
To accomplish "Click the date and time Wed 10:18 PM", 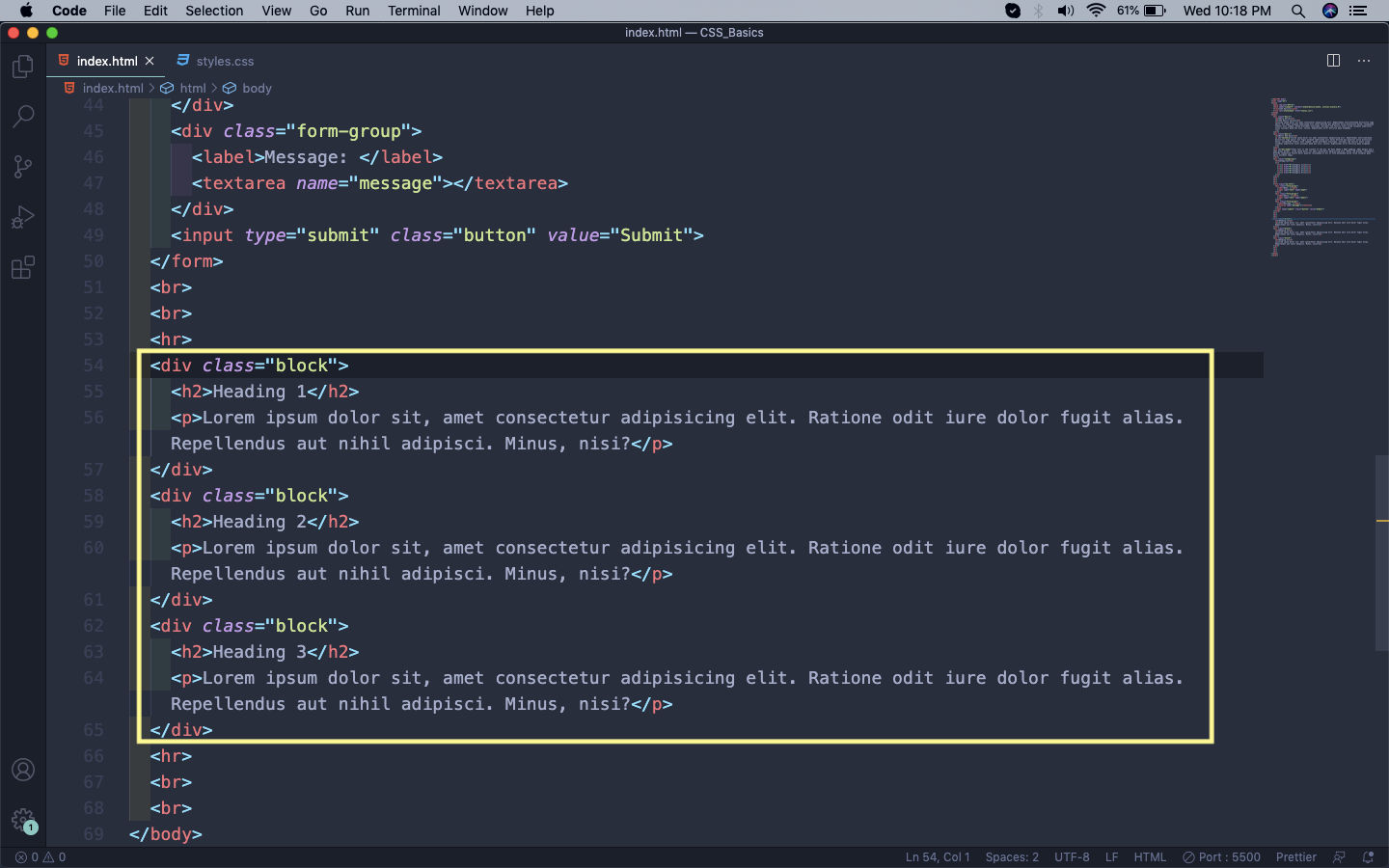I will click(1227, 11).
